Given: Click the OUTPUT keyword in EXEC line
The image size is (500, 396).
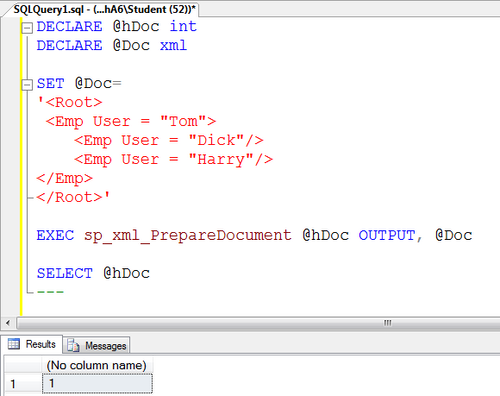Looking at the screenshot, I should point(387,235).
